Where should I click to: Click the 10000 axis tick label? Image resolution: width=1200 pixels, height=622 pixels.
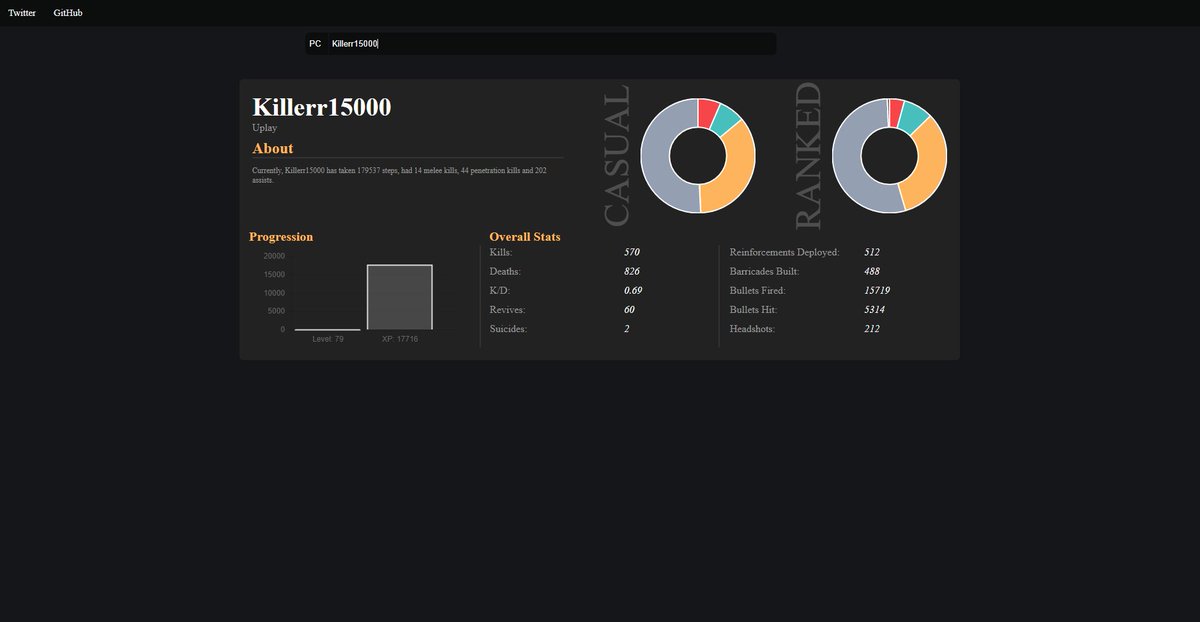[x=274, y=293]
